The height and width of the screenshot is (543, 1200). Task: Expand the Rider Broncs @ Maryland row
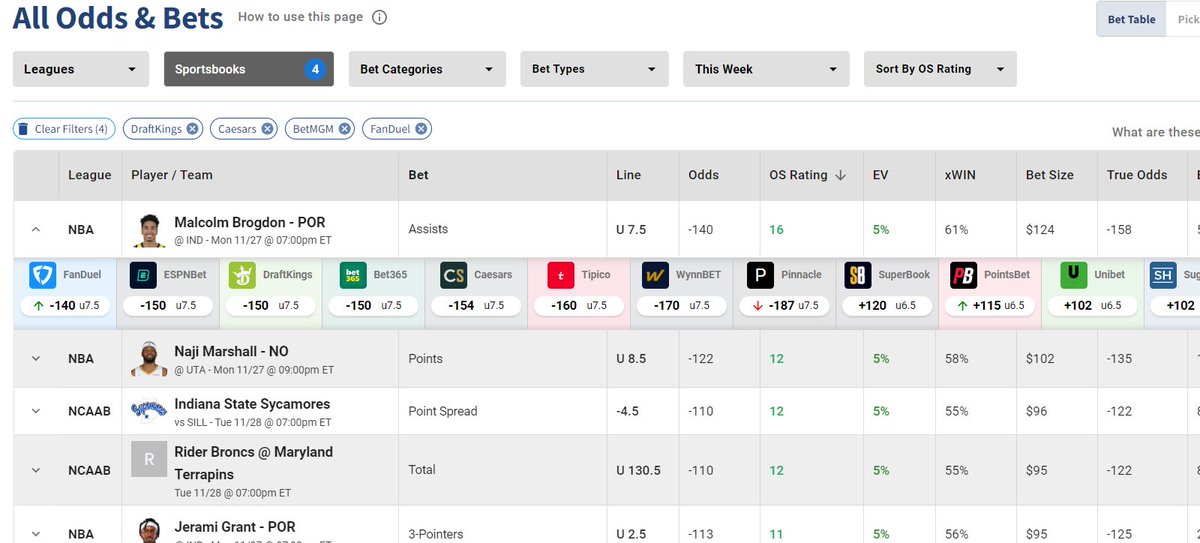(36, 470)
